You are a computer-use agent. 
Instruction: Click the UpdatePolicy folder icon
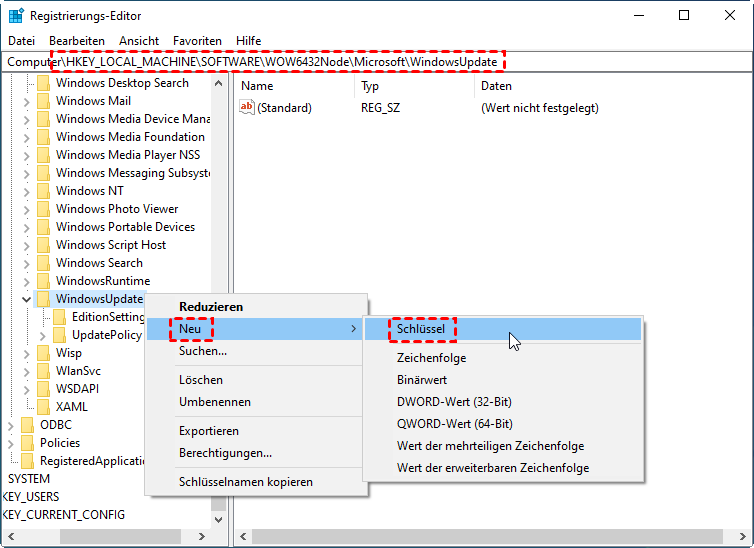tap(60, 335)
